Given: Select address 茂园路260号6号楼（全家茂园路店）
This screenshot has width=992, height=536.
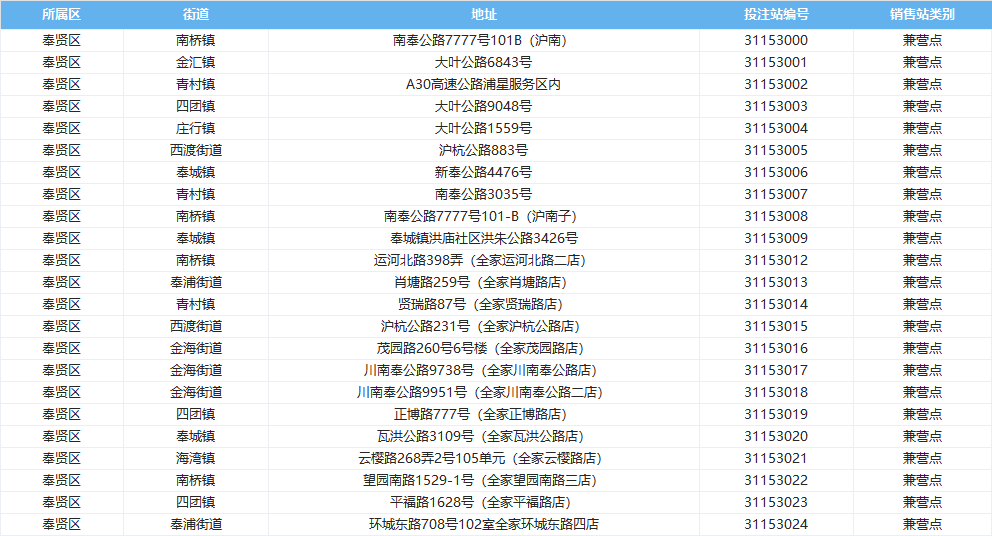Looking at the screenshot, I should (483, 349).
